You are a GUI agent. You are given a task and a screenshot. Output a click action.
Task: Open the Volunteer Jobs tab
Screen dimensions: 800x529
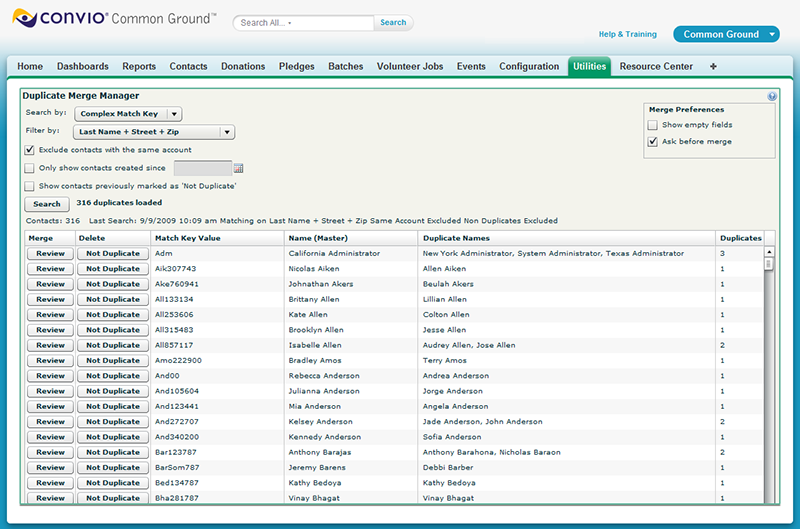pos(409,67)
